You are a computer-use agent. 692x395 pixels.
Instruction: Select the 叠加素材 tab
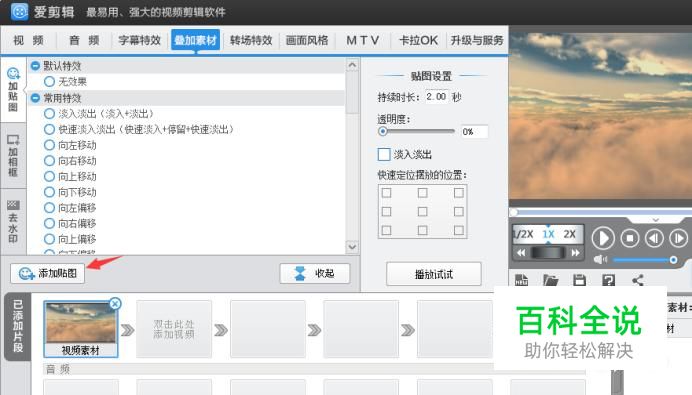[196, 40]
